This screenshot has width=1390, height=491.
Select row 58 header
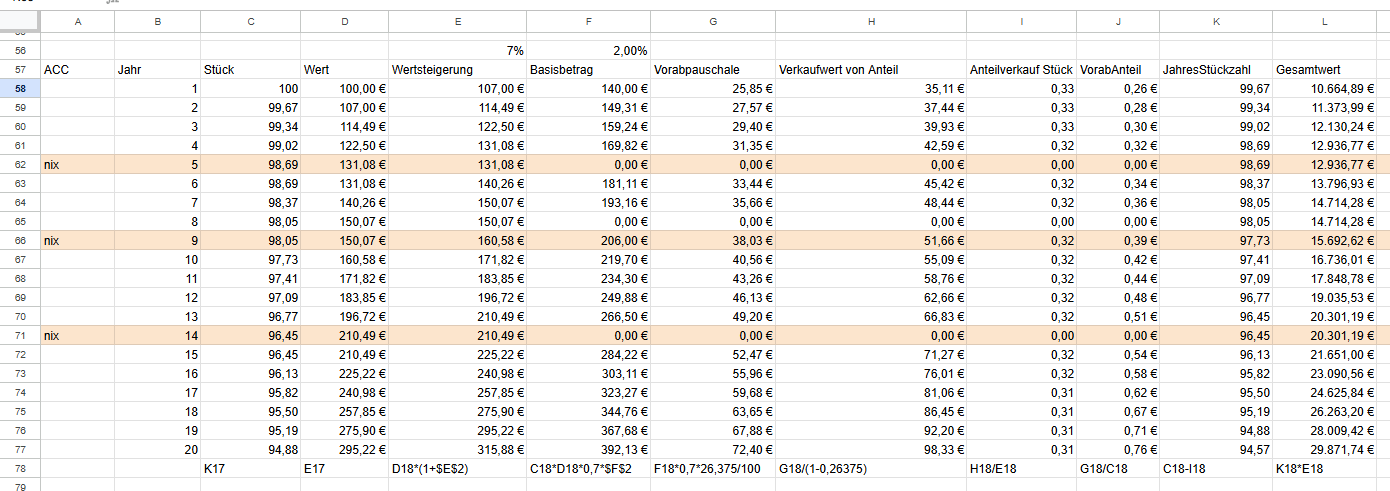pyautogui.click(x=20, y=89)
